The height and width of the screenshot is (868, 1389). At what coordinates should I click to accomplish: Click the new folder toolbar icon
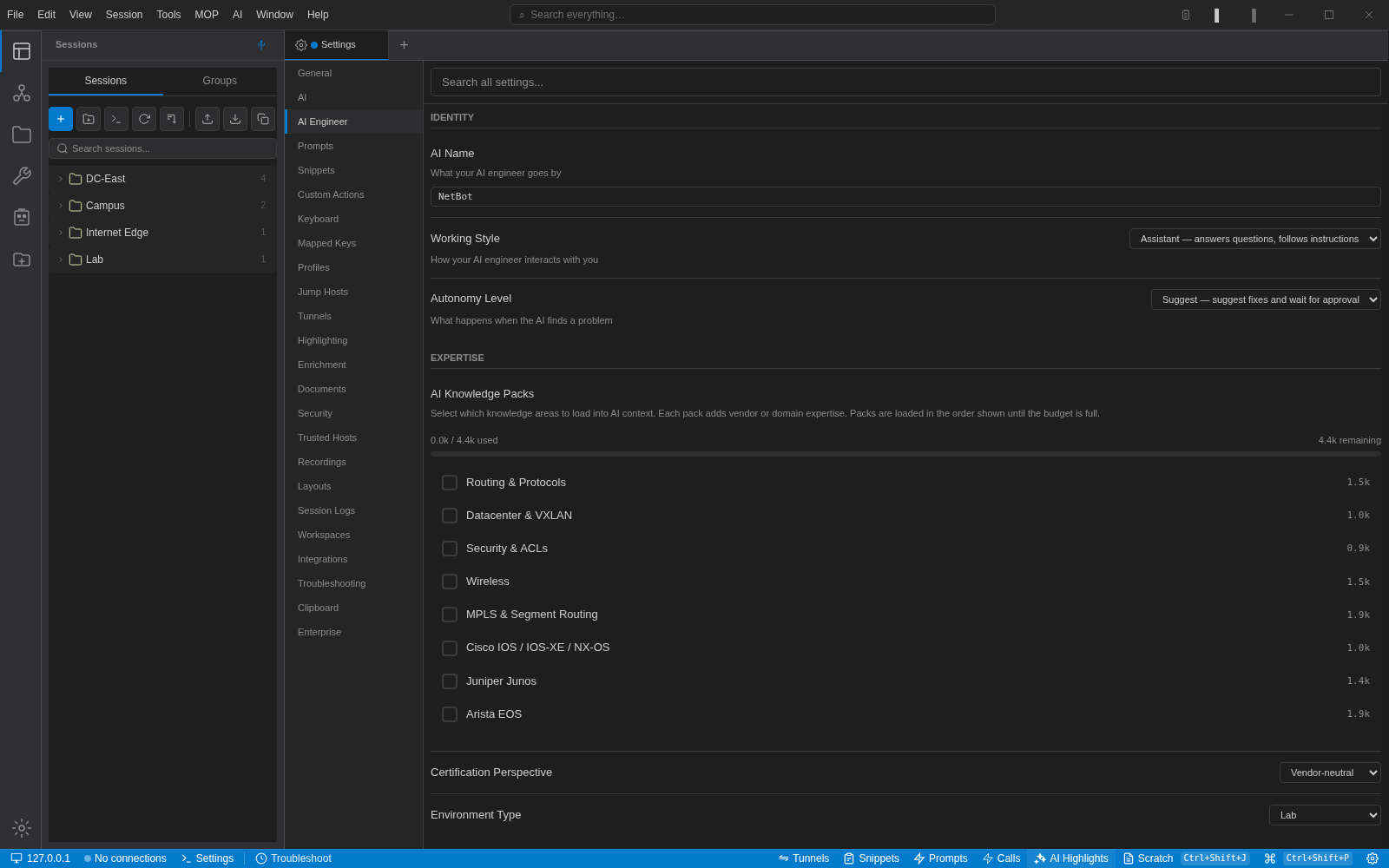[89, 119]
